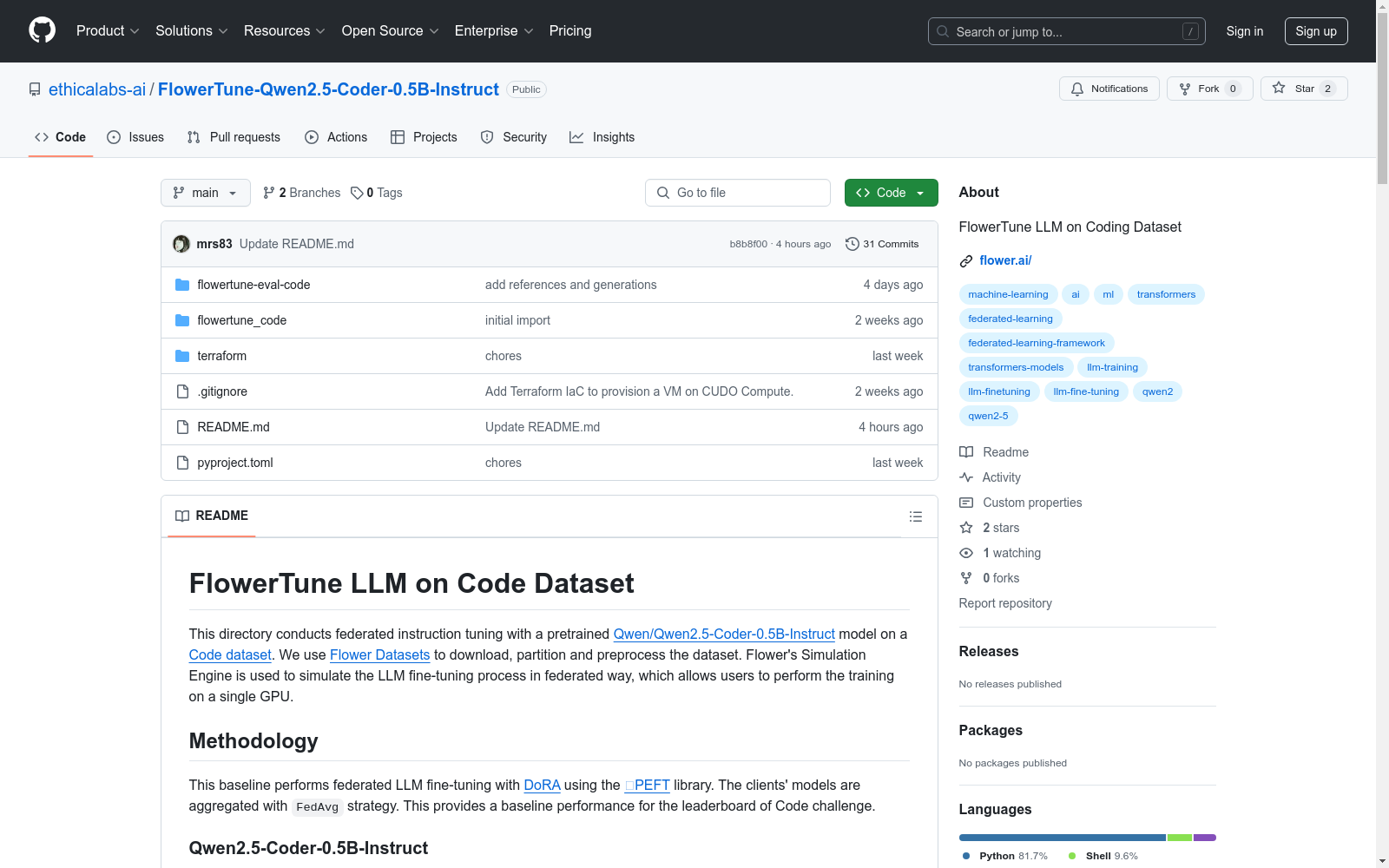Click the link chain icon beside flower.ai
The height and width of the screenshot is (868, 1389).
[966, 261]
